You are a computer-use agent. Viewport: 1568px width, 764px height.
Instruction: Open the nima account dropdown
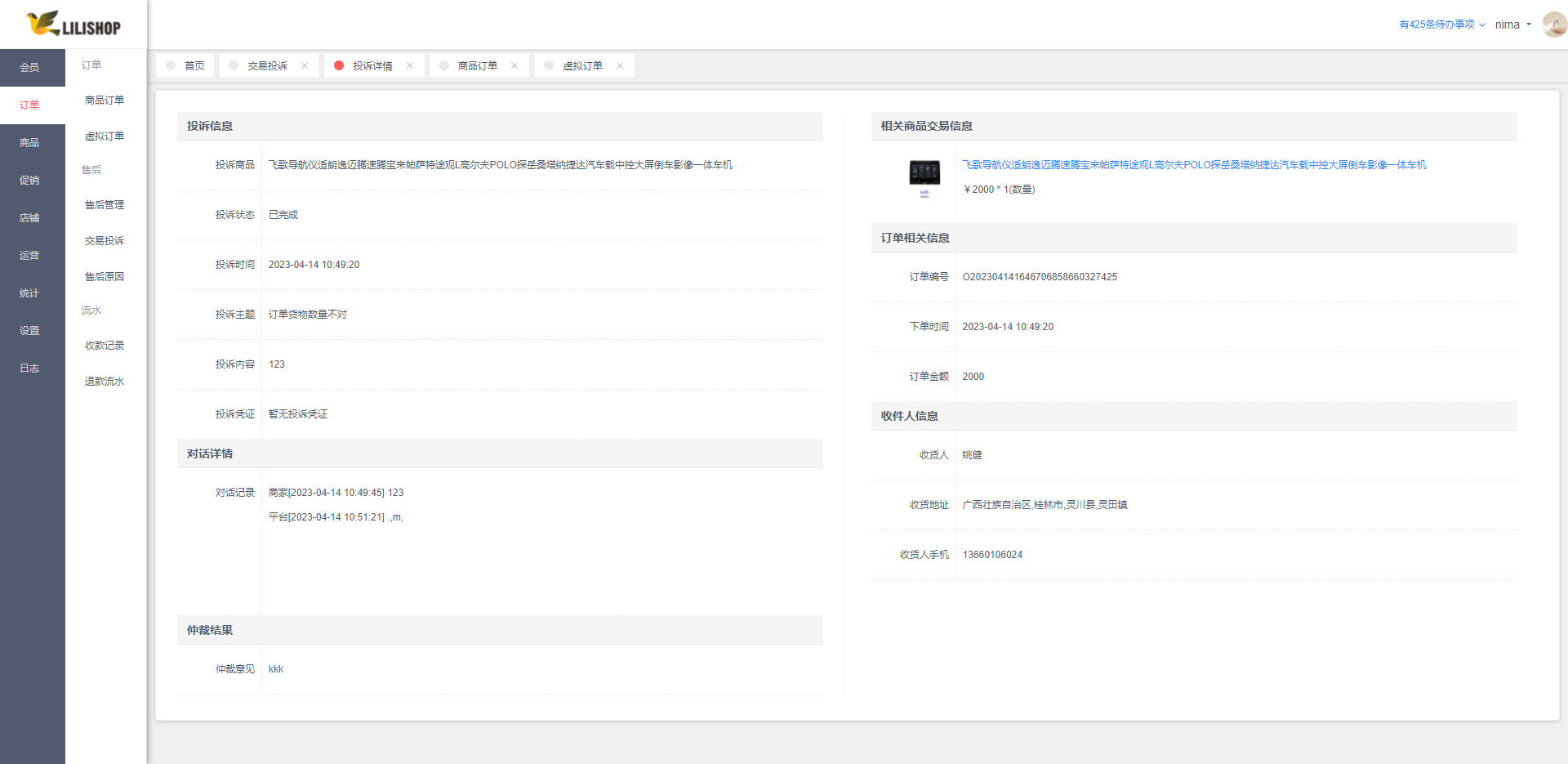pyautogui.click(x=1513, y=25)
